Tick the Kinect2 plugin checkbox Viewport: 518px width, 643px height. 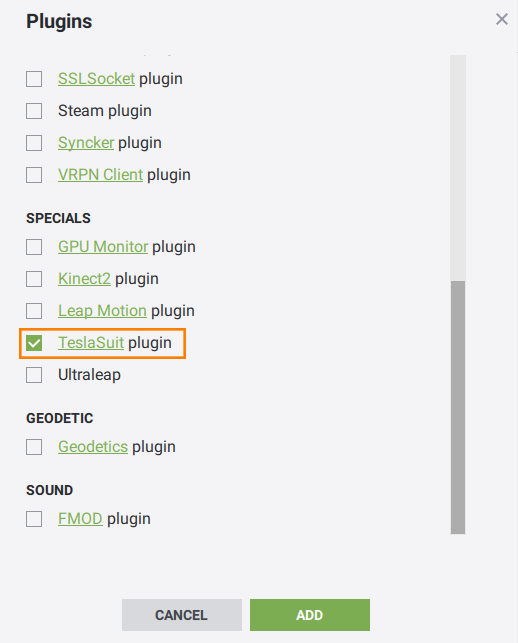[34, 279]
